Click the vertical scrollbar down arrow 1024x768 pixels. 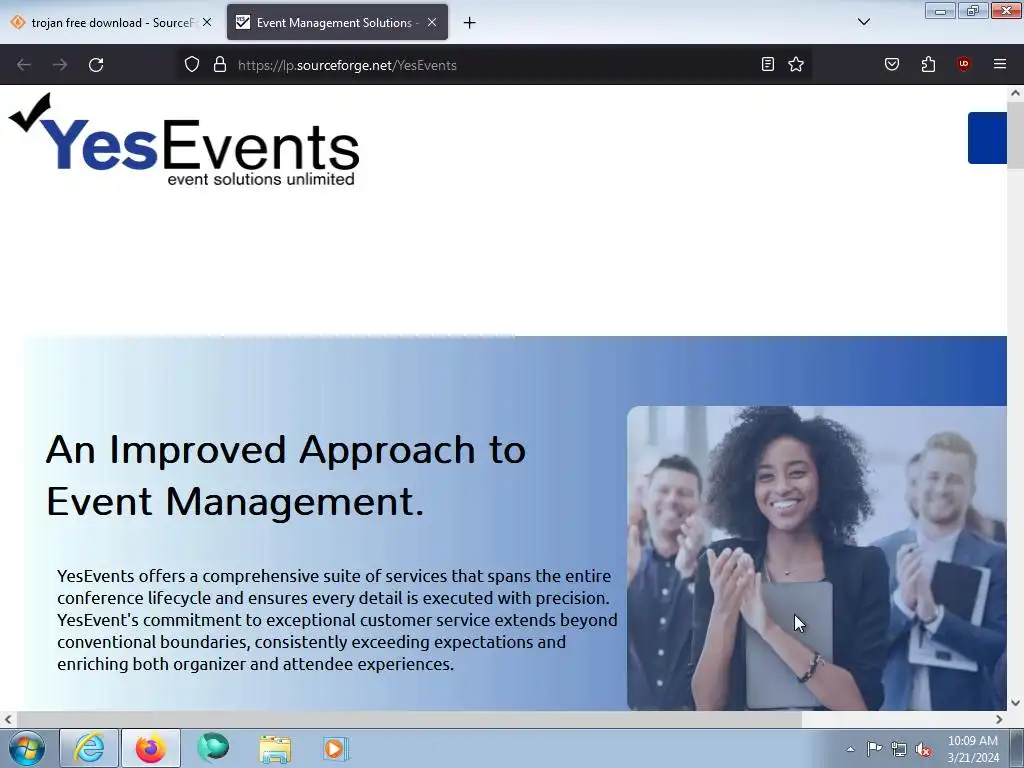1015,703
